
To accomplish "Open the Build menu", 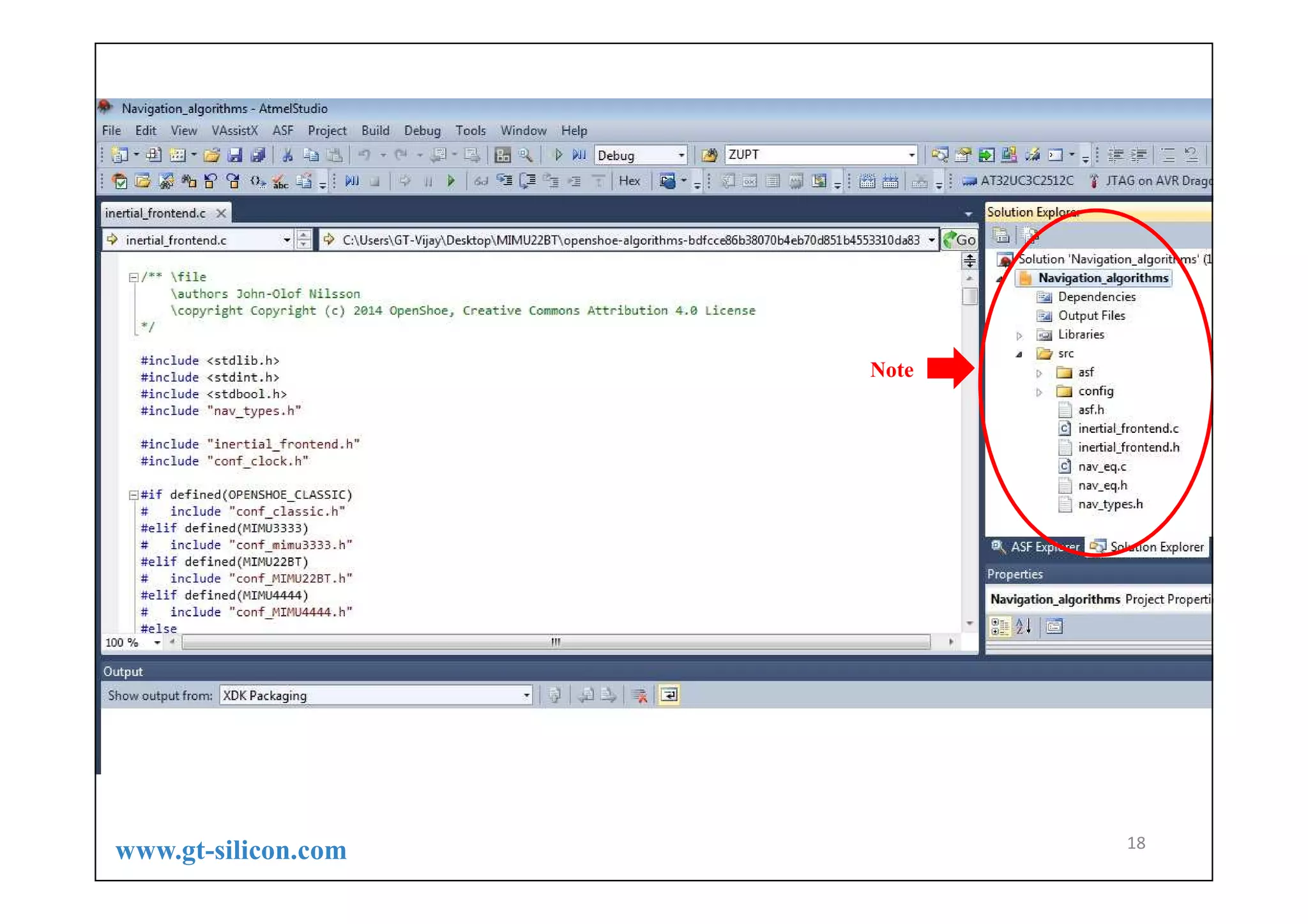I will click(x=375, y=130).
